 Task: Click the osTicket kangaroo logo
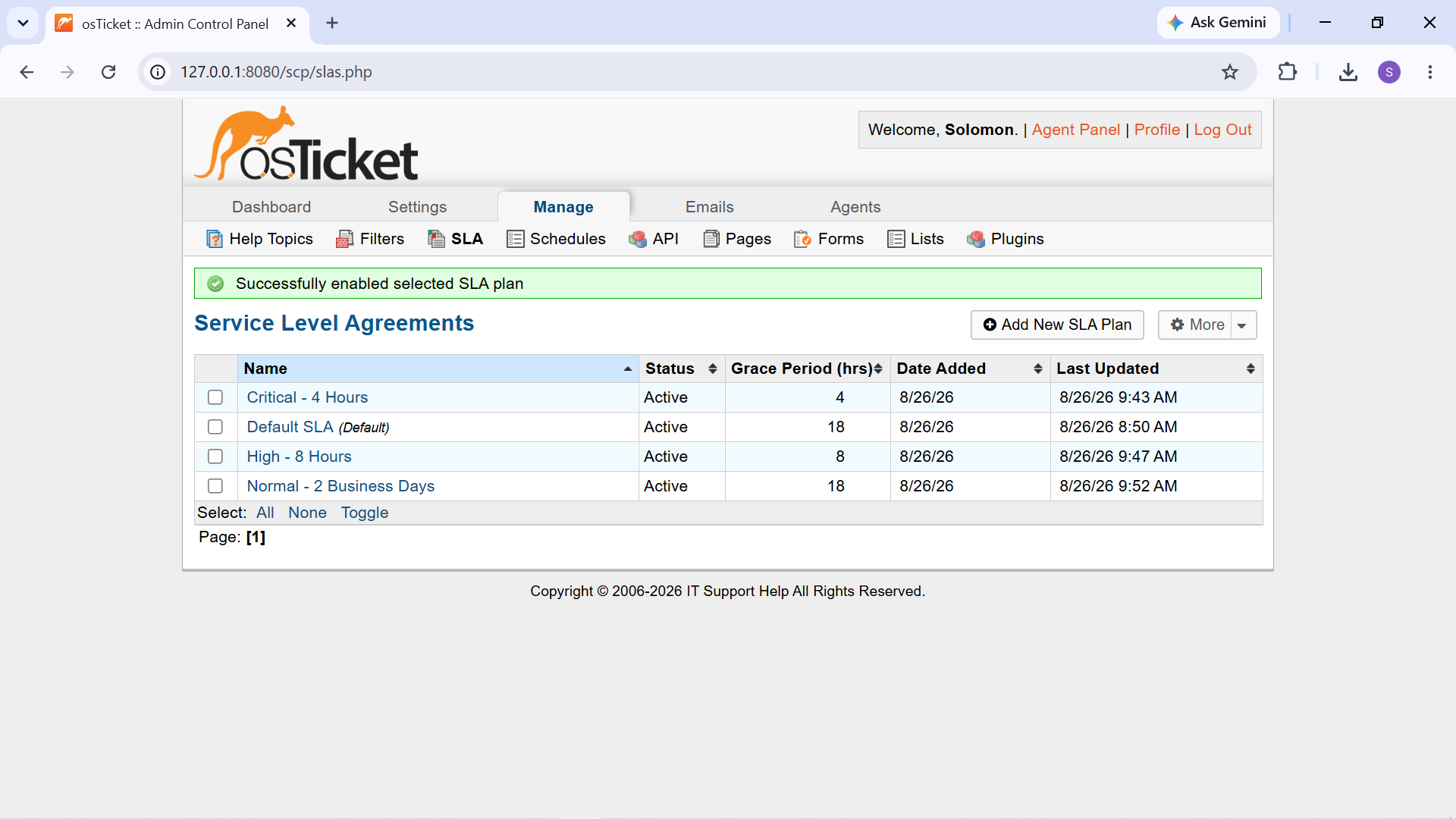[306, 143]
